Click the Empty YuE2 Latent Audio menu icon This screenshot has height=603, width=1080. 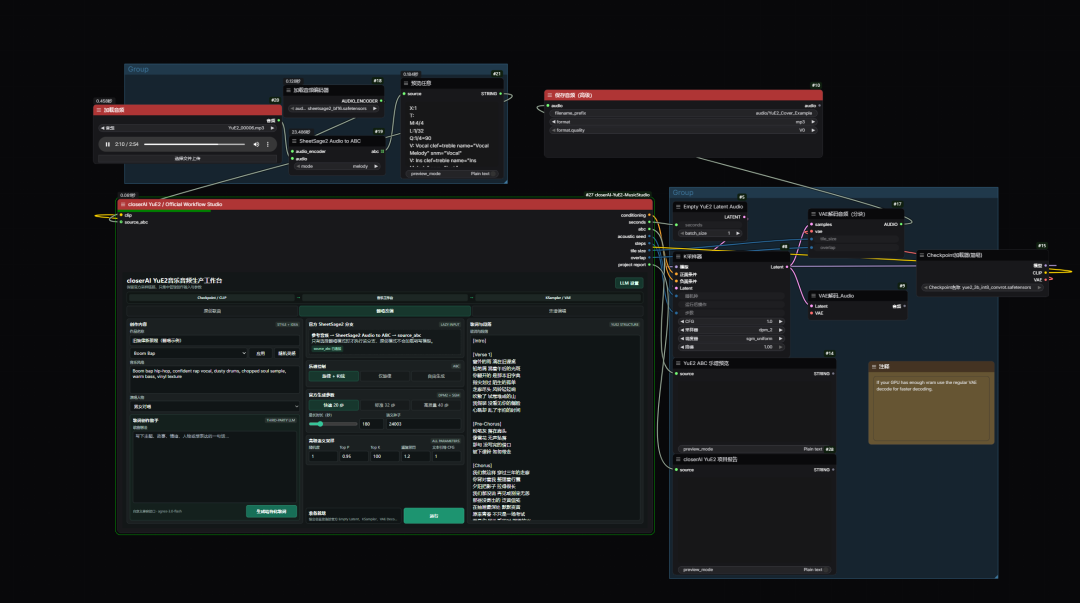coord(678,207)
